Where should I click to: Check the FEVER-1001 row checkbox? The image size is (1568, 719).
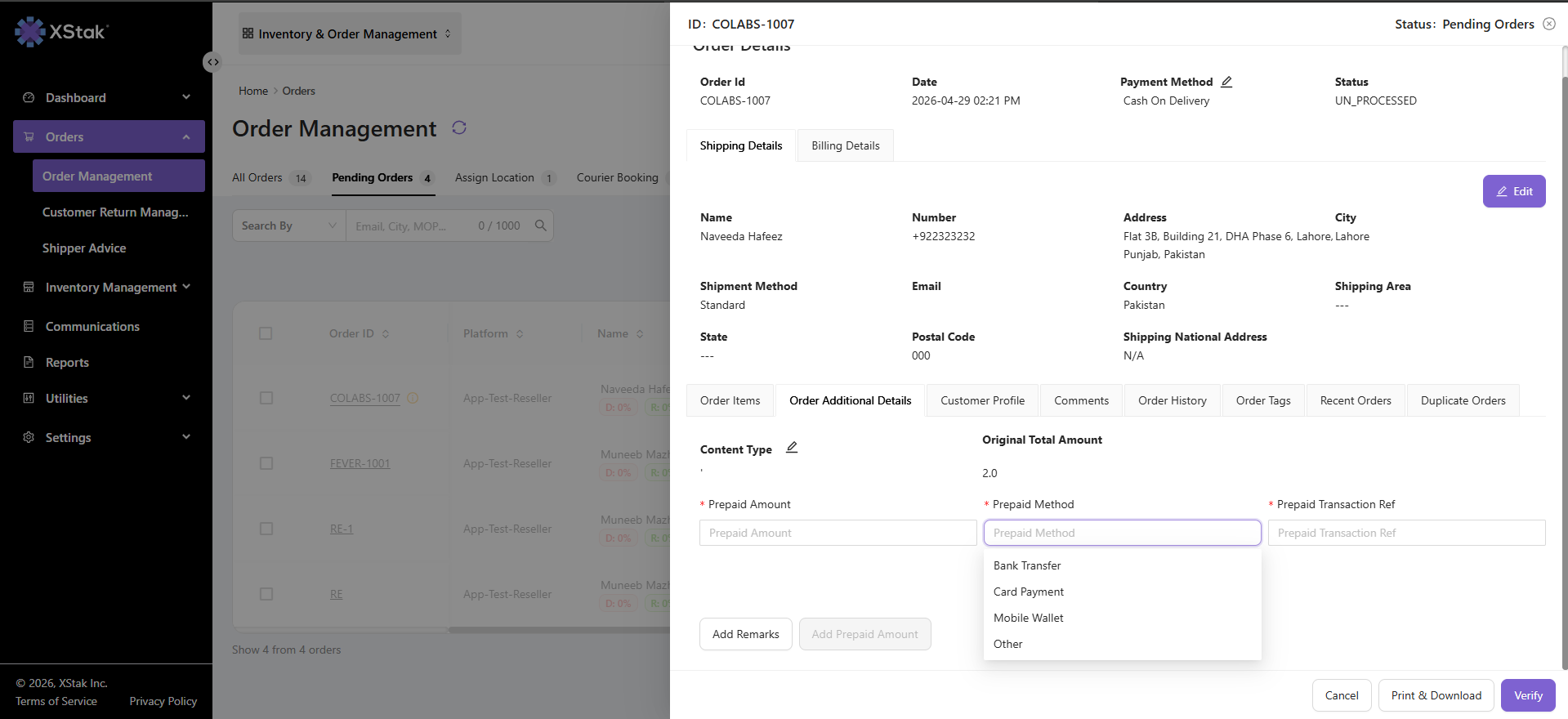[266, 463]
